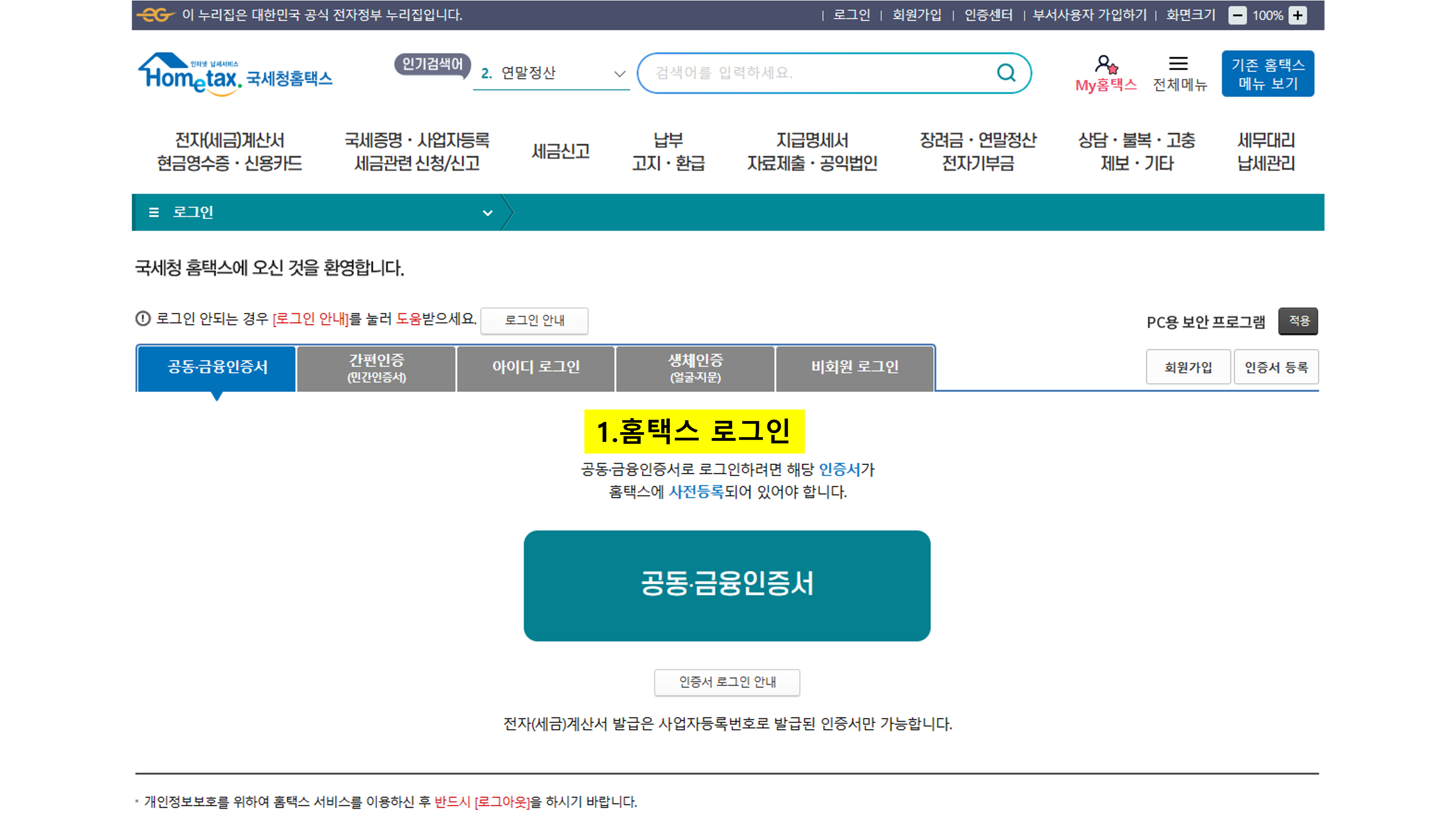Image resolution: width=1456 pixels, height=819 pixels.
Task: Select the 아이디 로그인 tab
Action: click(x=536, y=368)
